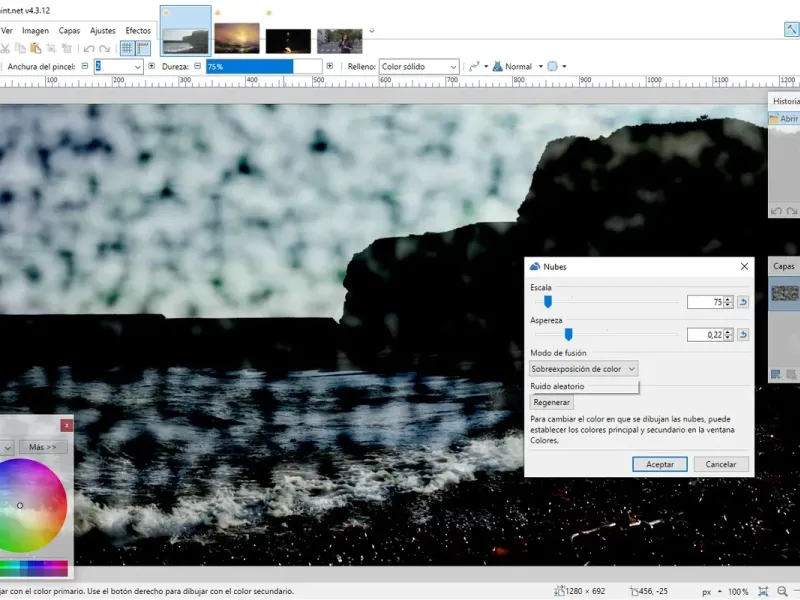The image size is (800, 600).
Task: Click the selection clipping mode icon
Action: click(x=552, y=66)
